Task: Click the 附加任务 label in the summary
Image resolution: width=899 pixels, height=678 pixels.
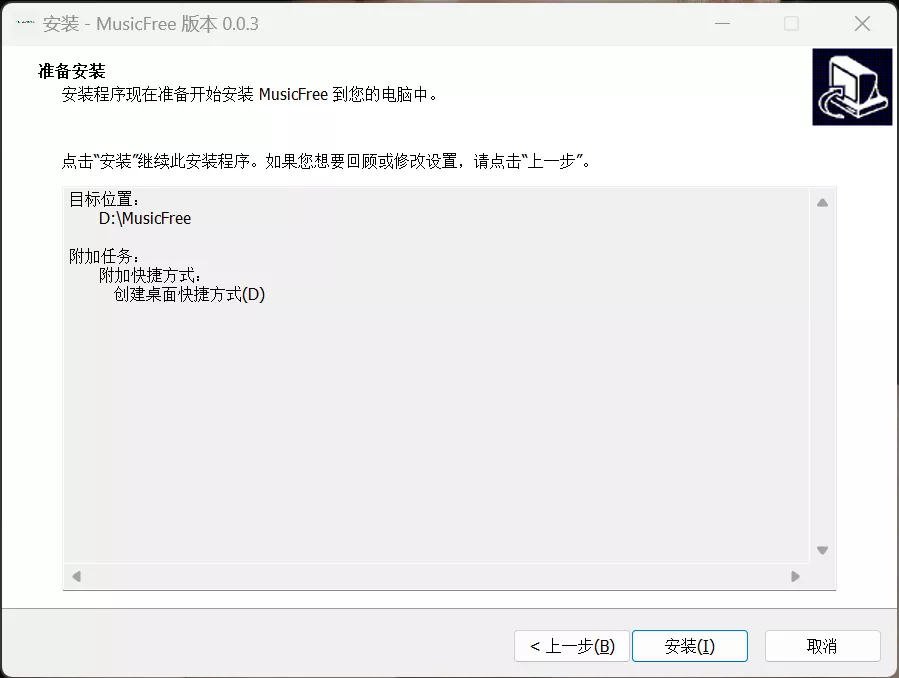Action: pyautogui.click(x=104, y=256)
